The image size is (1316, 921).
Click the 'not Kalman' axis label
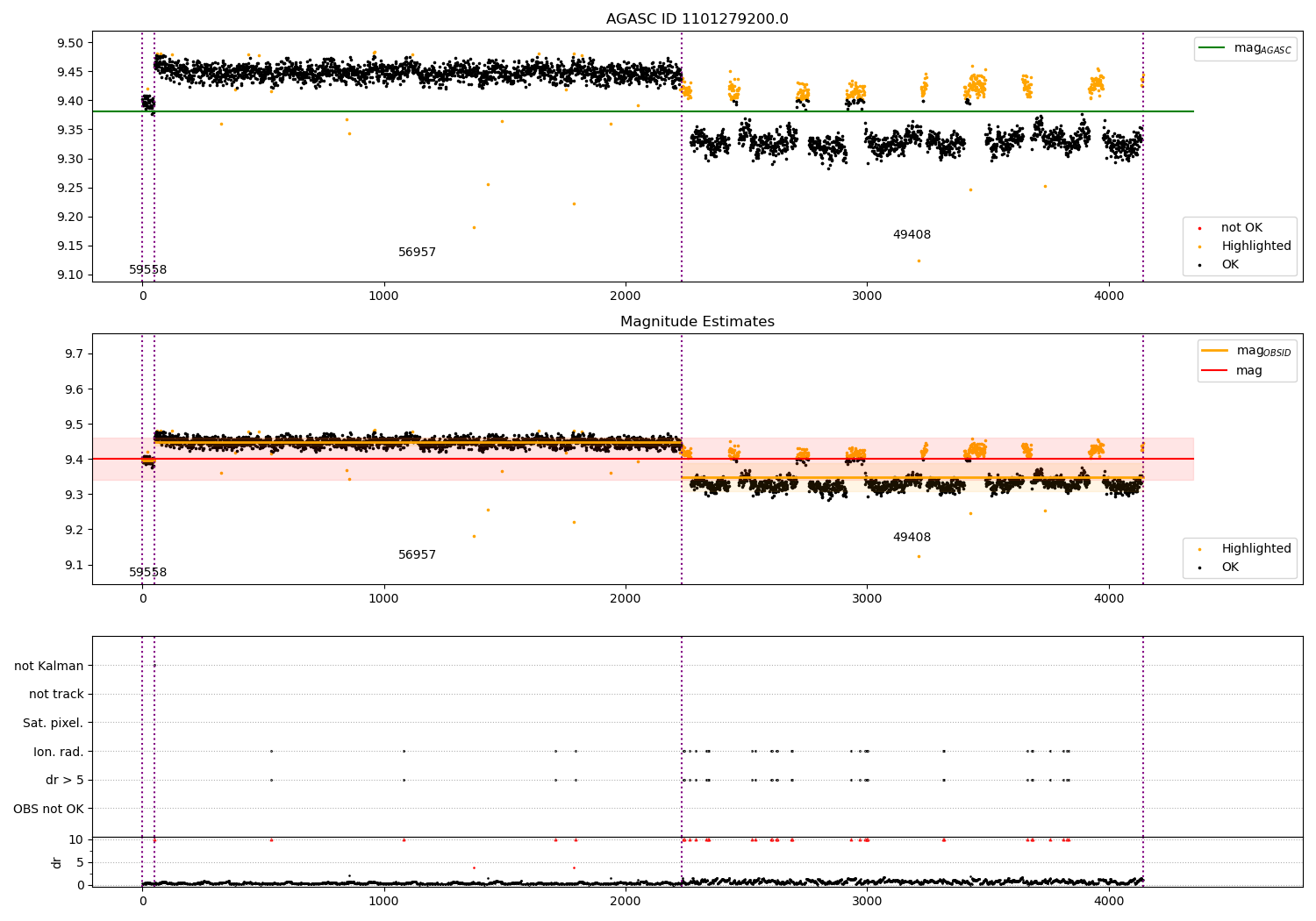coord(49,667)
